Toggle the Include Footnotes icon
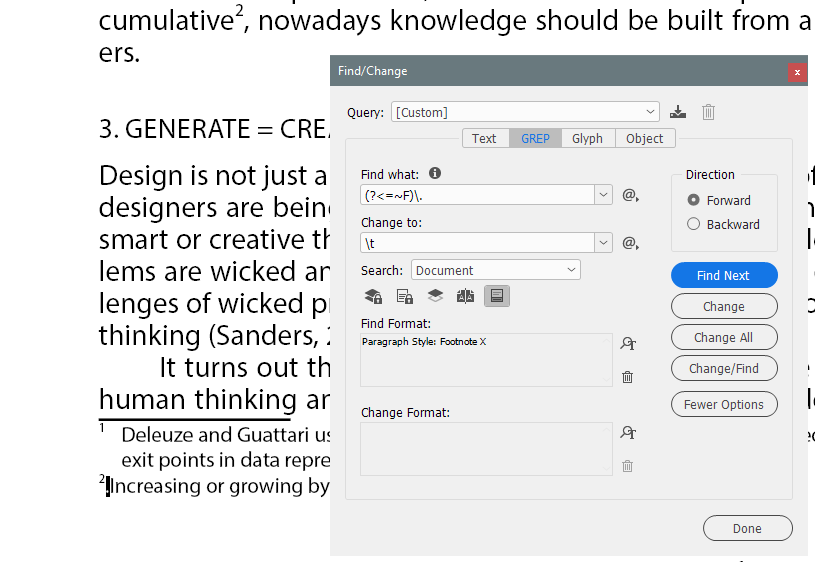This screenshot has width=815, height=562. pos(496,296)
